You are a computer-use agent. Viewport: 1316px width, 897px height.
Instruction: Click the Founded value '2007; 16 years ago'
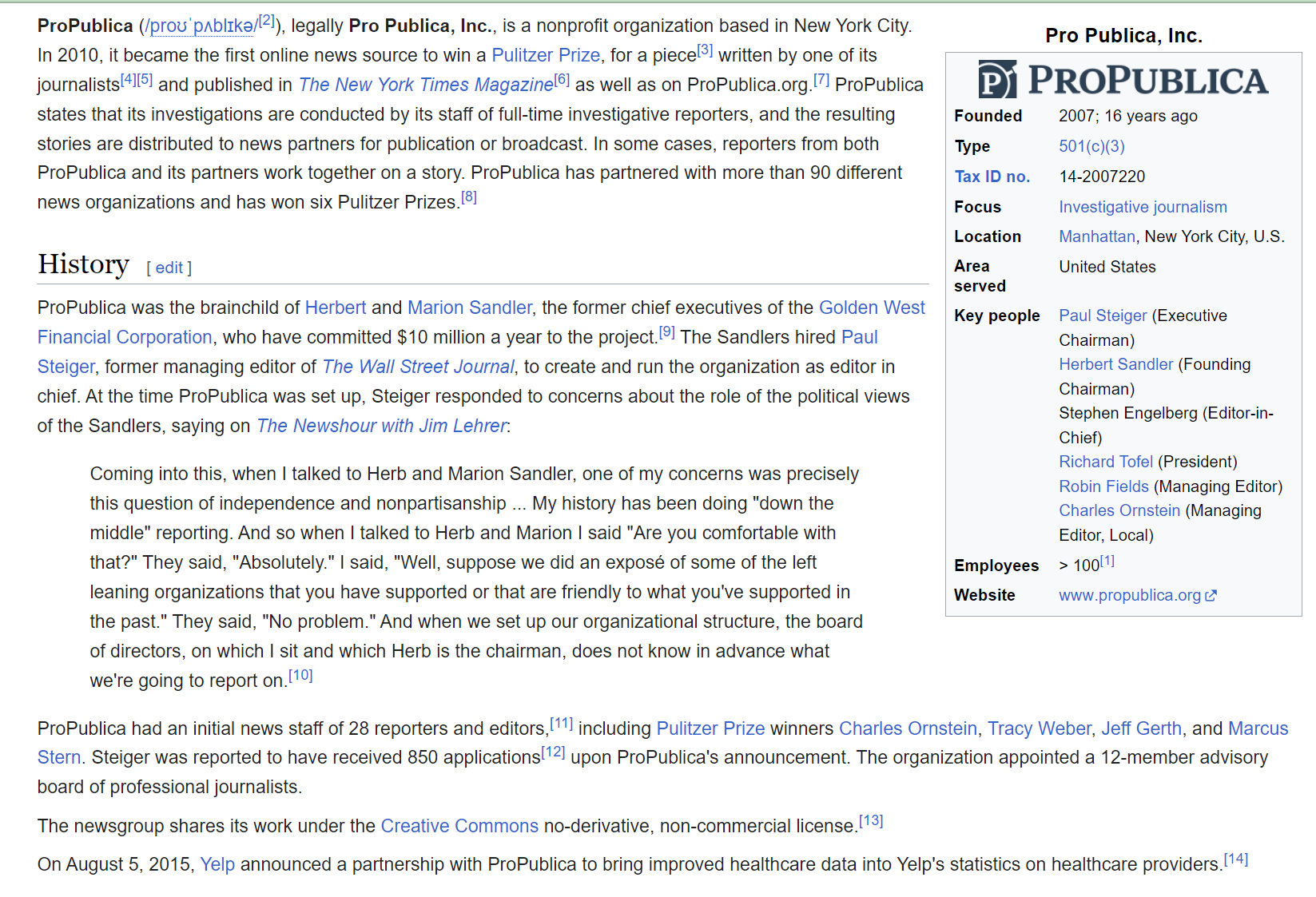click(x=1128, y=116)
